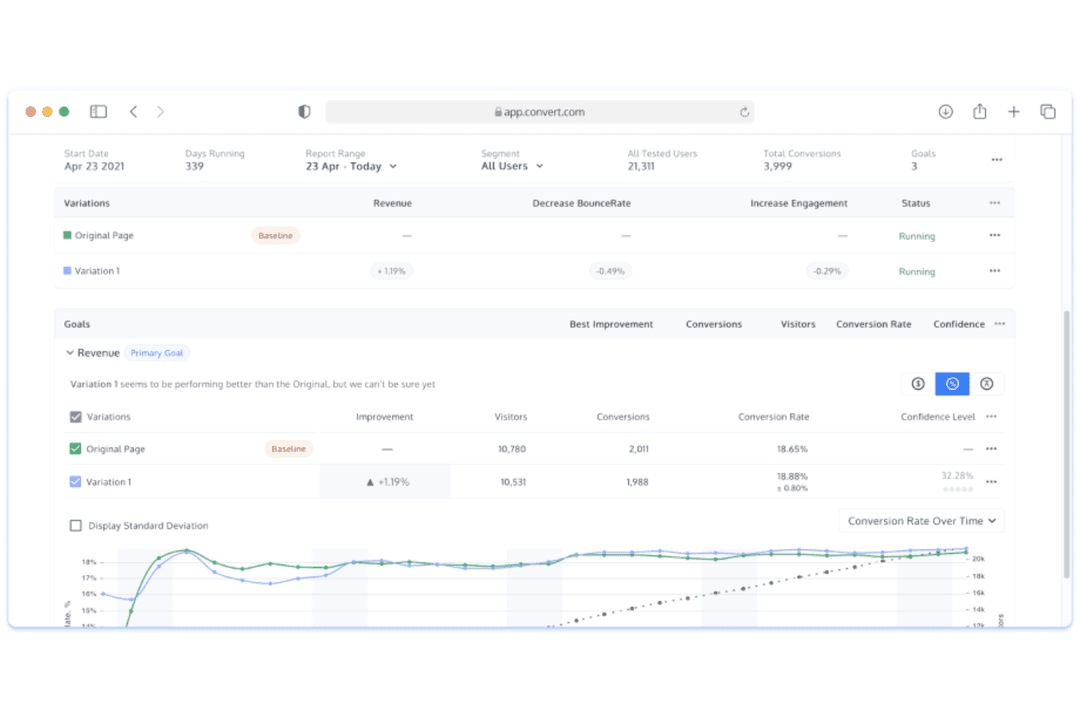Reload the page with the refresh icon
Viewport: 1080px width, 720px height.
(x=744, y=112)
